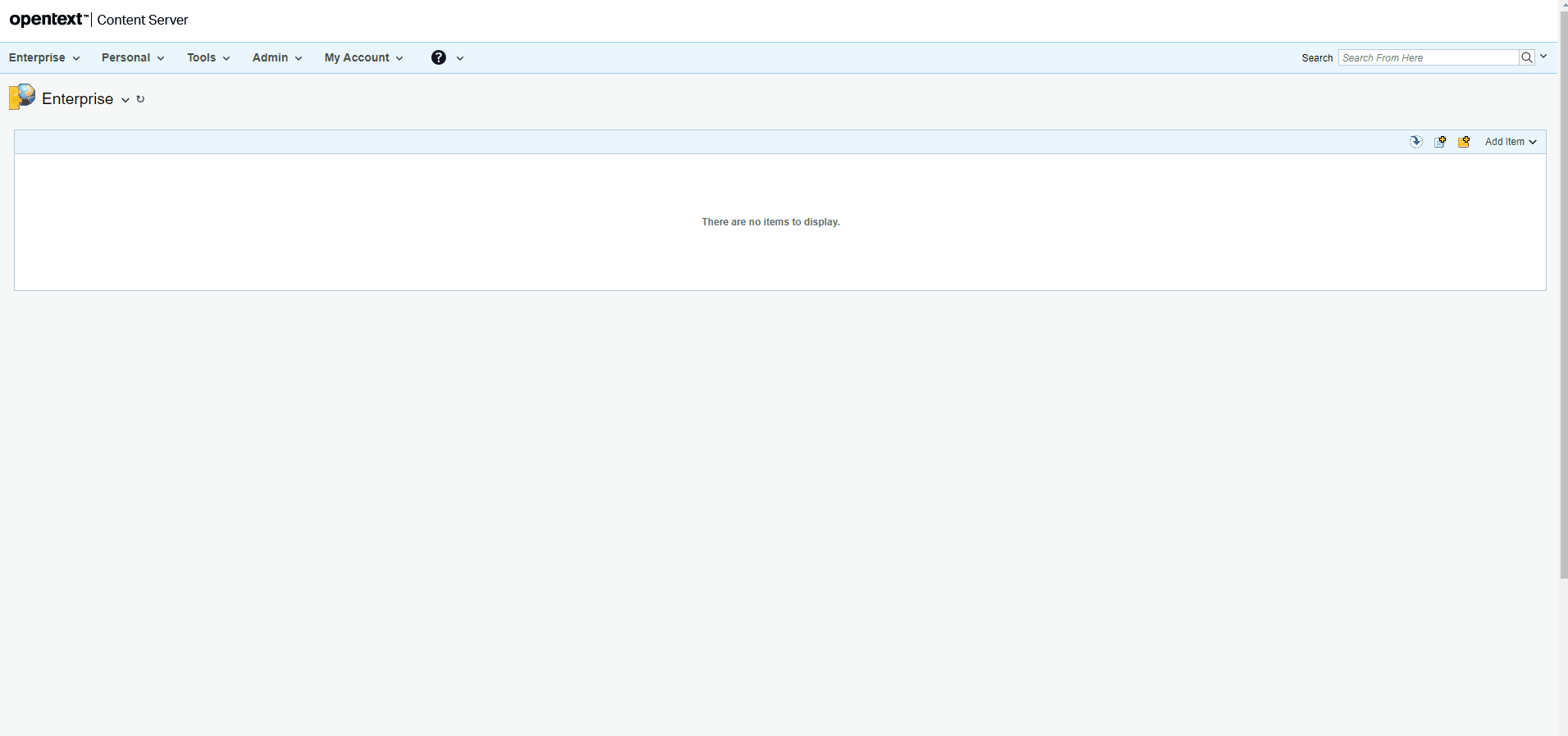Open the Admin menu
The width and height of the screenshot is (1568, 736).
tap(276, 57)
